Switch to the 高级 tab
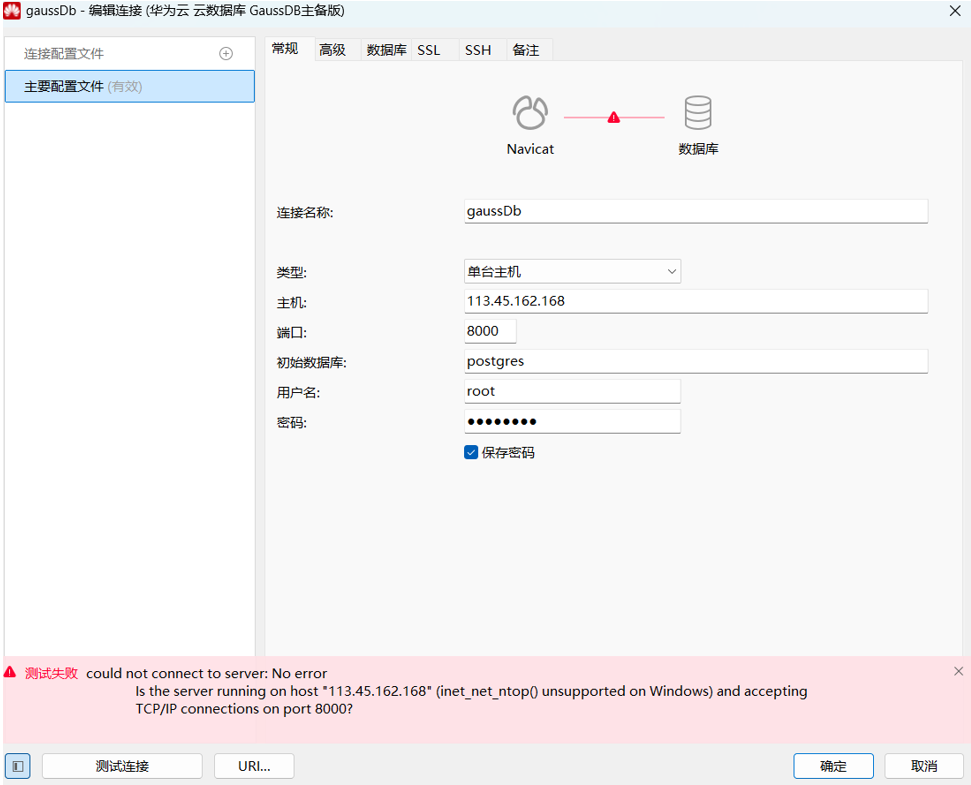Image resolution: width=971 pixels, height=785 pixels. (x=333, y=50)
